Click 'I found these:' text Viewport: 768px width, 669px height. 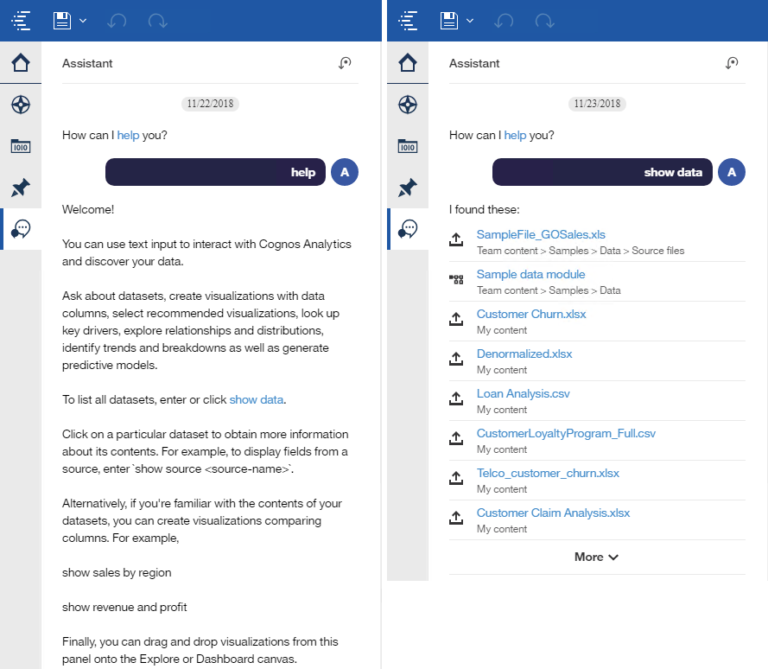484,210
